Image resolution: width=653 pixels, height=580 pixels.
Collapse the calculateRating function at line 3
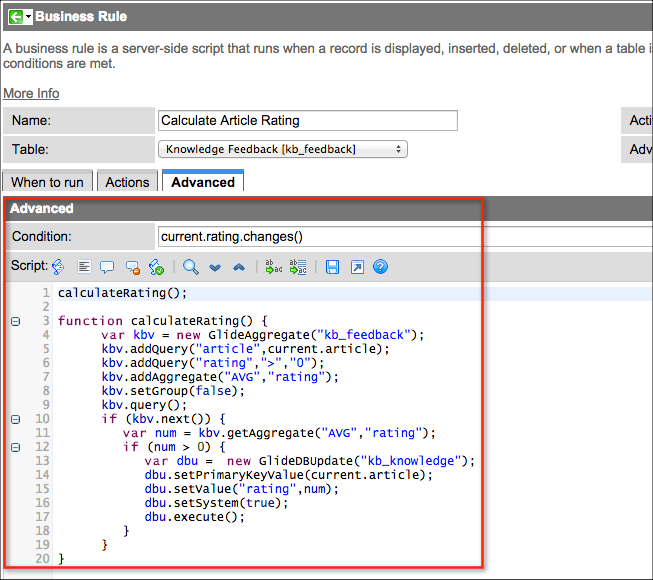(x=15, y=321)
